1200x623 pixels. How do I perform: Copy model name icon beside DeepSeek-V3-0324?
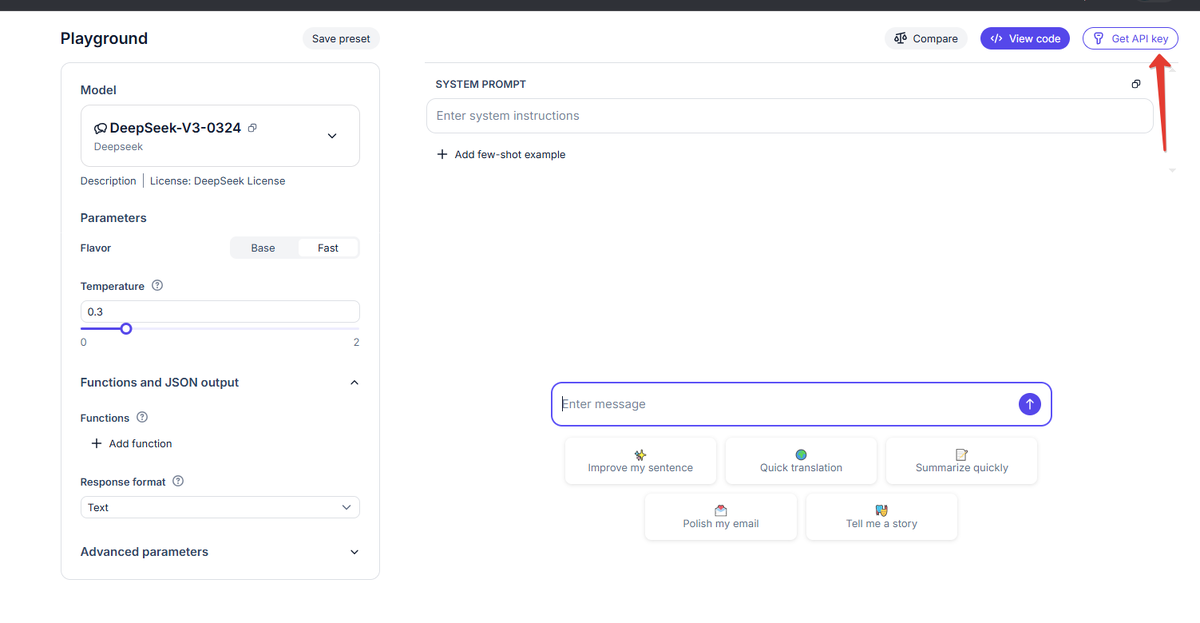[x=253, y=128]
